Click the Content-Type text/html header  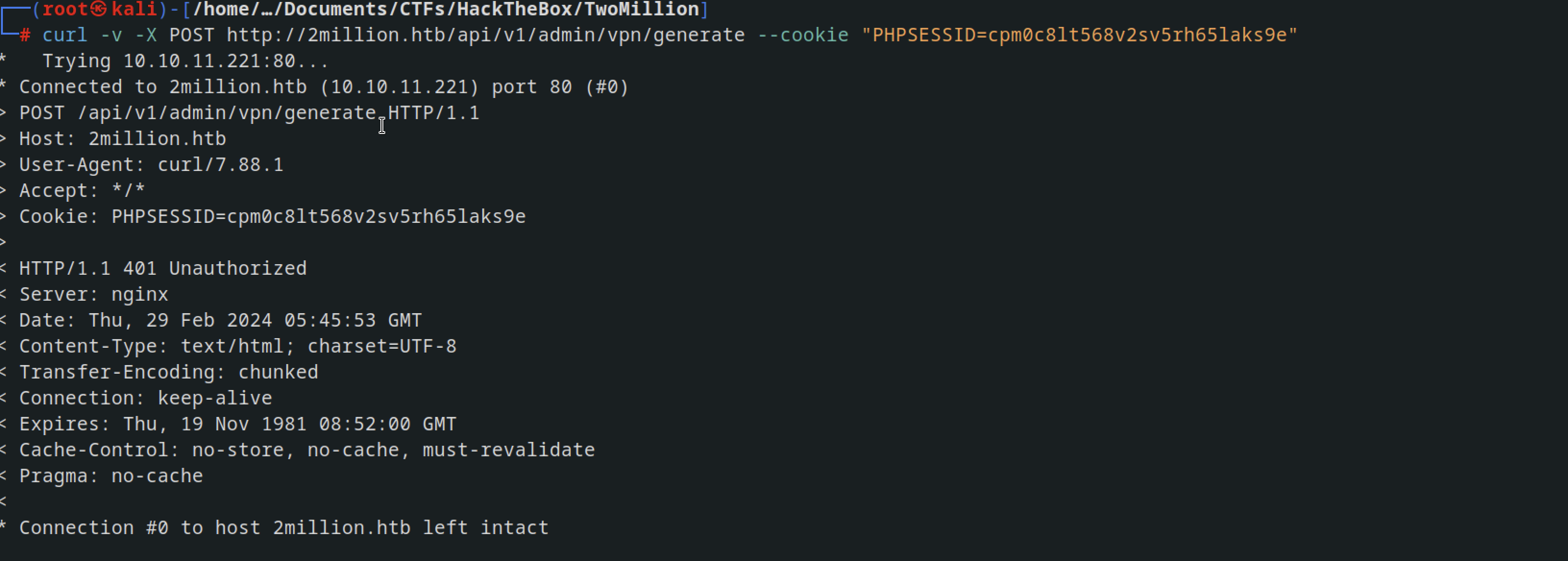[x=237, y=346]
